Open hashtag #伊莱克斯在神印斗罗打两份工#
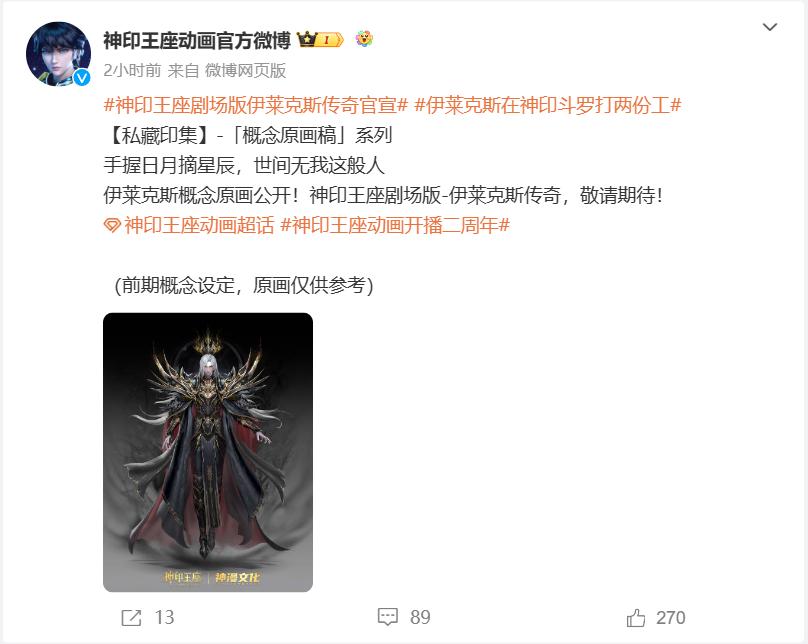808x644 pixels. (548, 106)
